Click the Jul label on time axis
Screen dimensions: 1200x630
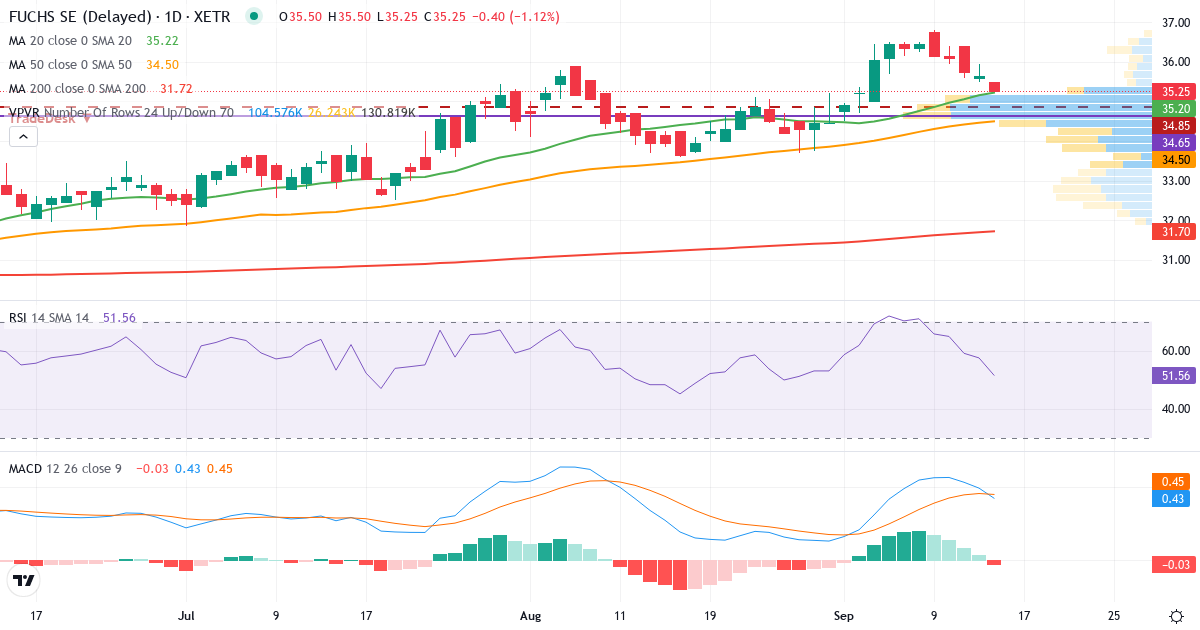point(187,616)
